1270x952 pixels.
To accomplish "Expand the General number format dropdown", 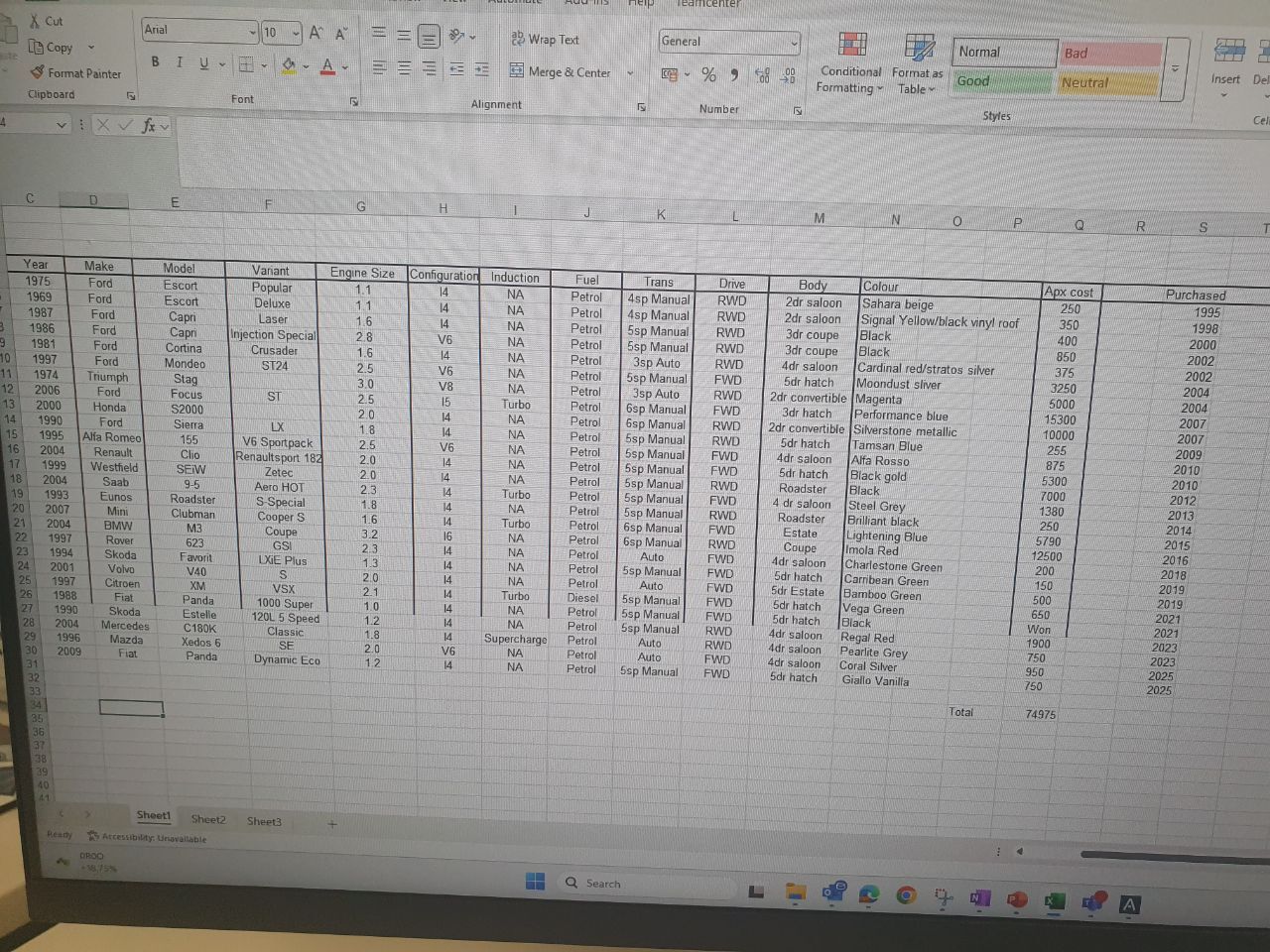I will tap(794, 42).
